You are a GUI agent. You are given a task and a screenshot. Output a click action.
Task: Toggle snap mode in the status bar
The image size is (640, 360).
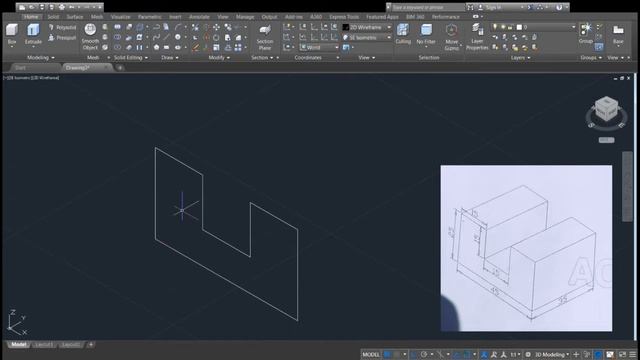(397, 354)
